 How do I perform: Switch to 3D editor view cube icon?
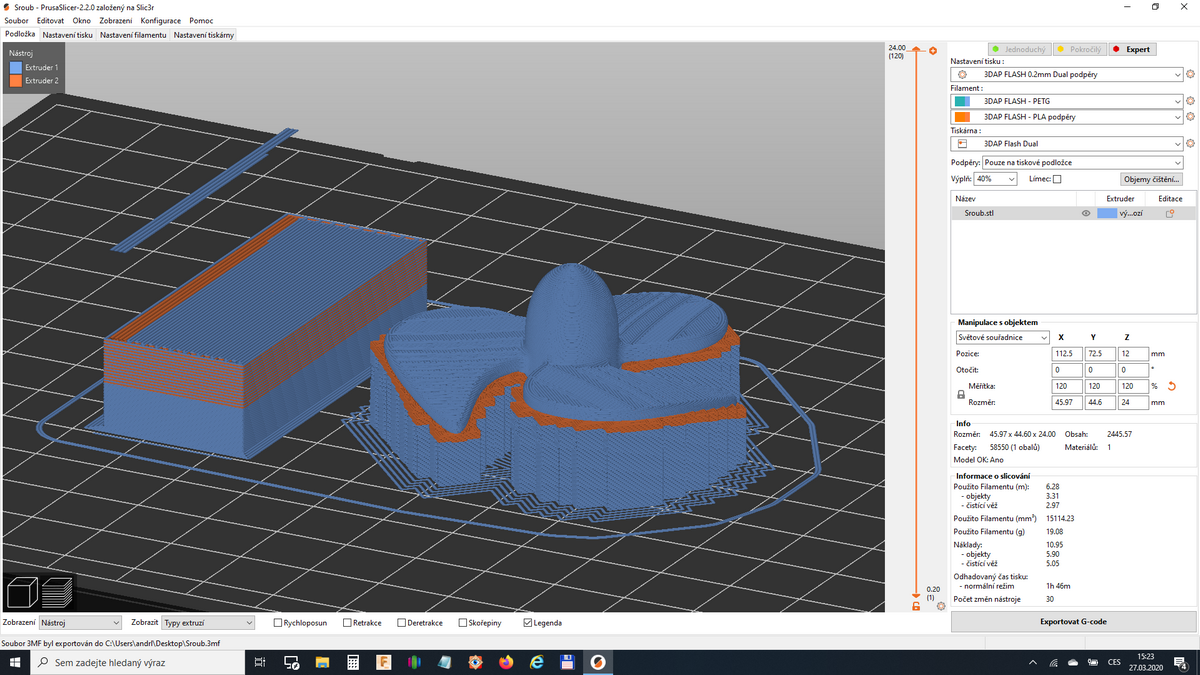pyautogui.click(x=23, y=592)
